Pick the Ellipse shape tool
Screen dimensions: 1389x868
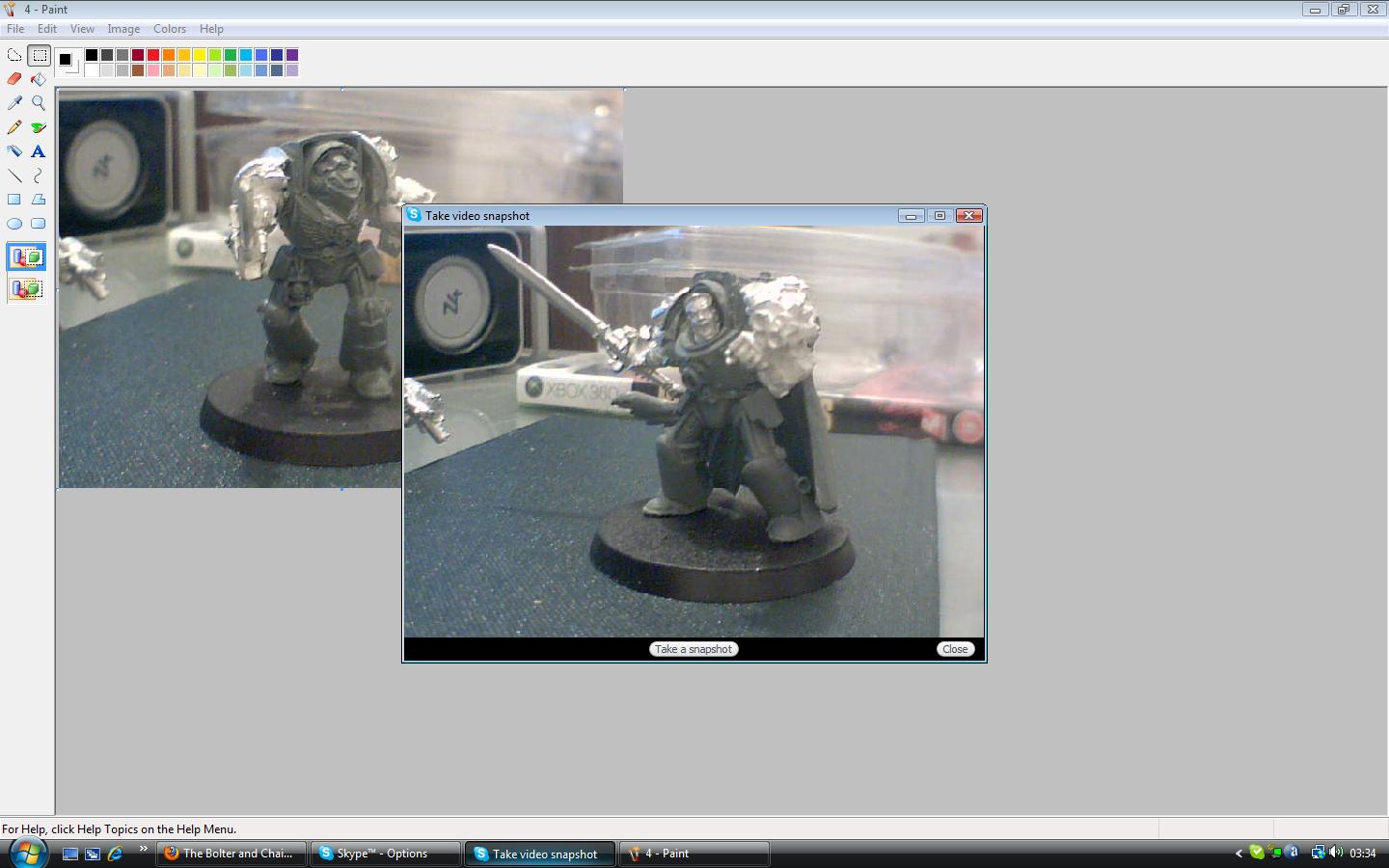coord(14,224)
